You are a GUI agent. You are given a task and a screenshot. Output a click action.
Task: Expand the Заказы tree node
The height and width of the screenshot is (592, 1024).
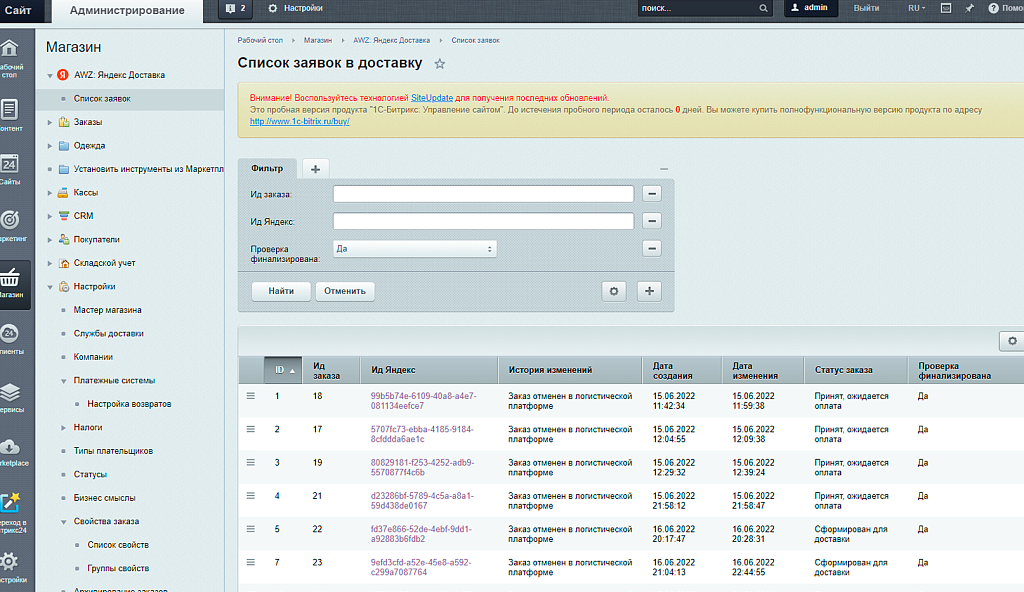tap(51, 122)
